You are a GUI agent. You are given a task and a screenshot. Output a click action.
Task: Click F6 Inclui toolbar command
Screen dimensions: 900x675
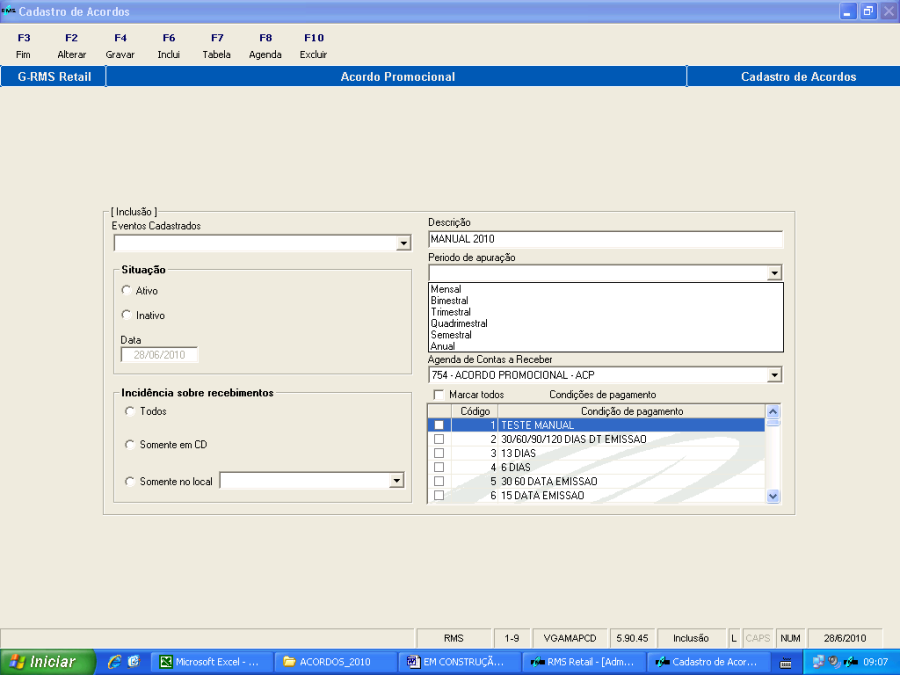(x=169, y=46)
